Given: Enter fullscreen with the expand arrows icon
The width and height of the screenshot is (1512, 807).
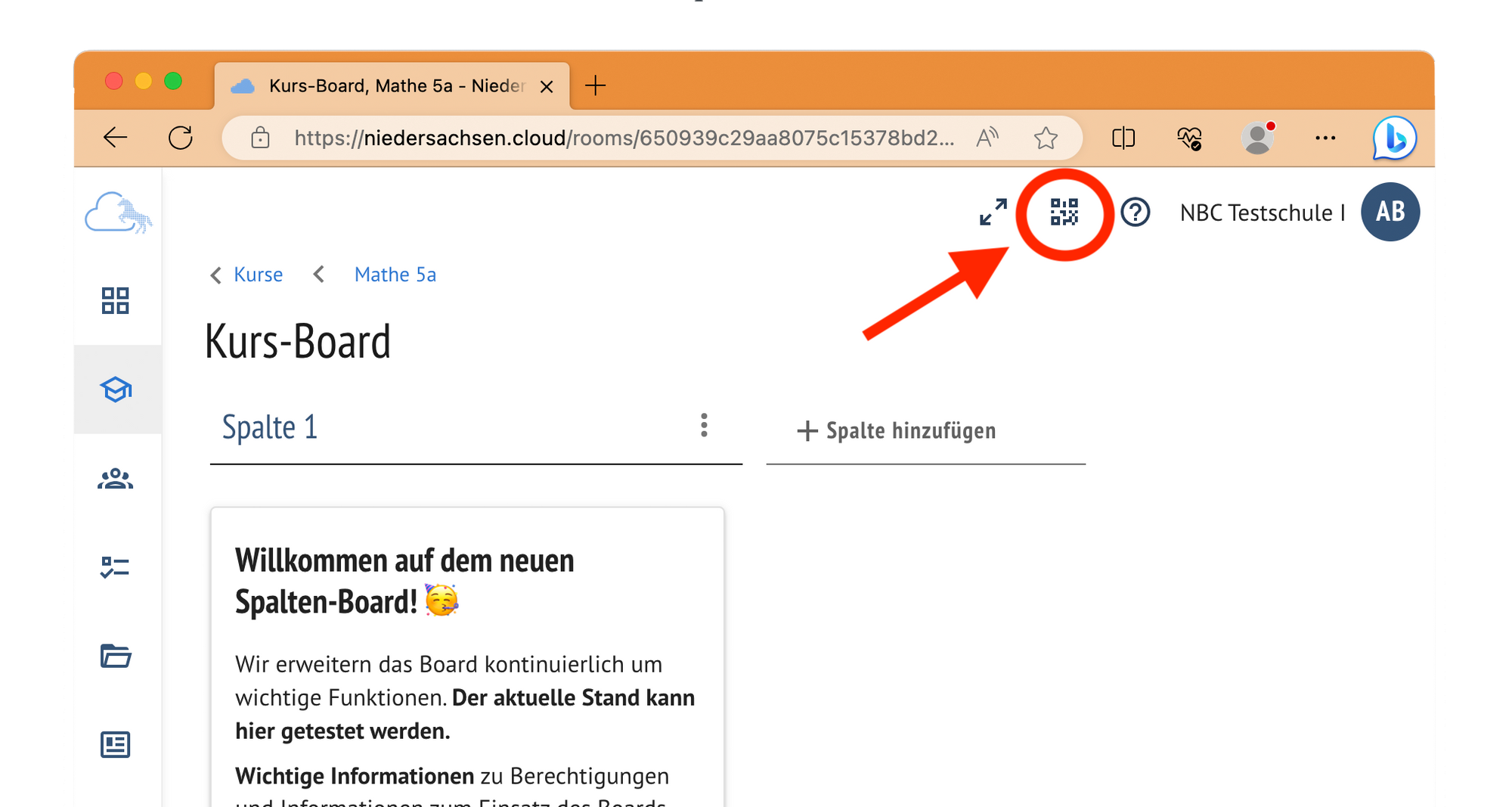Looking at the screenshot, I should point(993,213).
